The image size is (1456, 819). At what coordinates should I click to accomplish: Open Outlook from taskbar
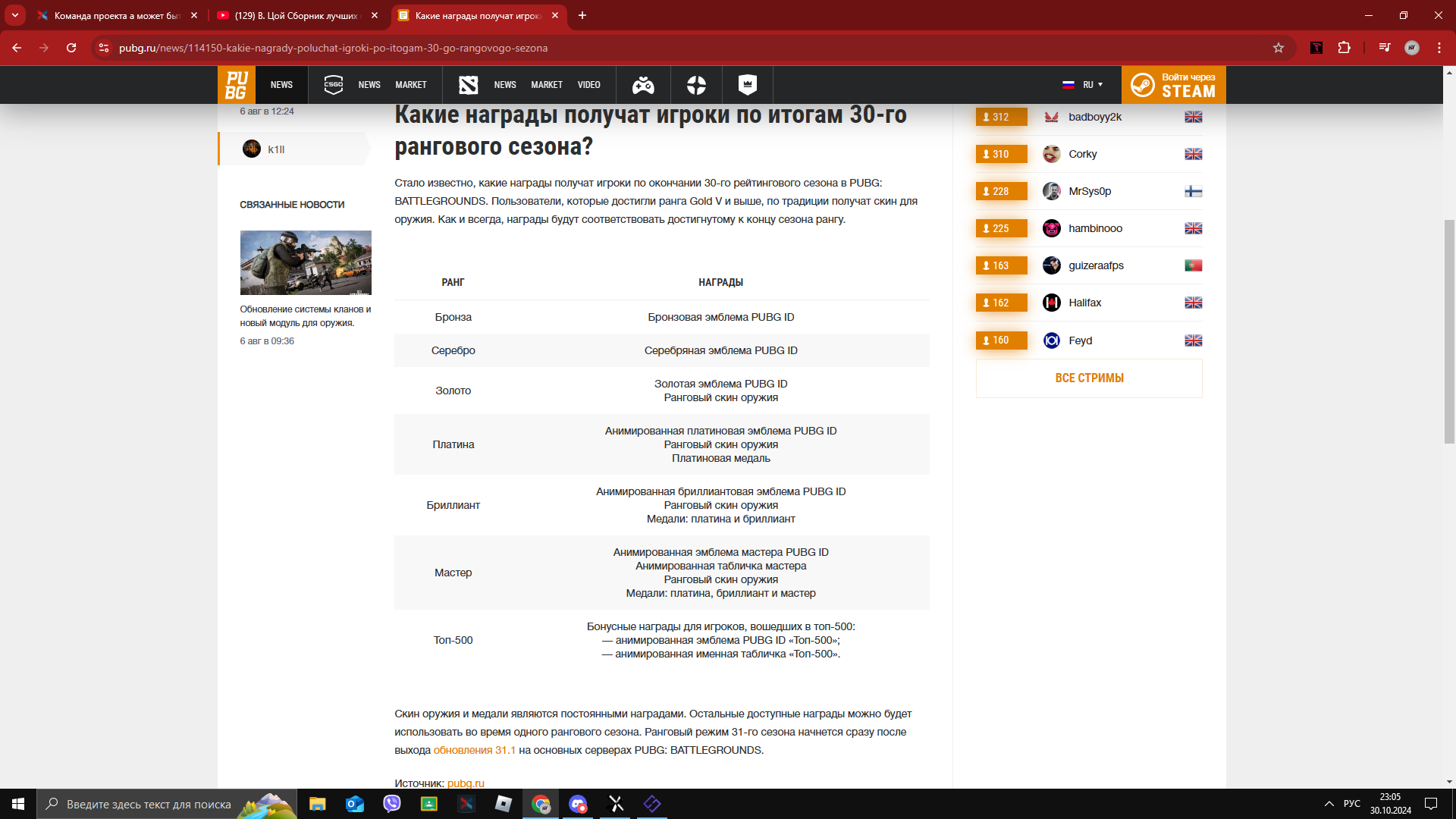click(x=355, y=804)
